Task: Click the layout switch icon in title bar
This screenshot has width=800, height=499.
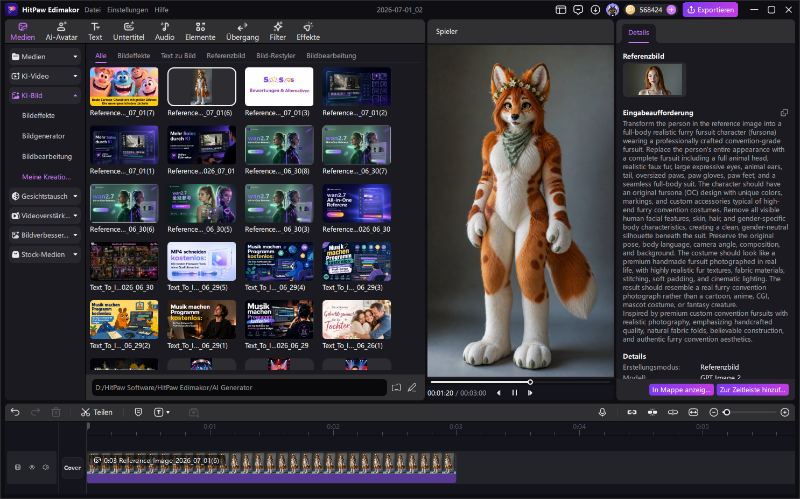Action: [x=561, y=10]
